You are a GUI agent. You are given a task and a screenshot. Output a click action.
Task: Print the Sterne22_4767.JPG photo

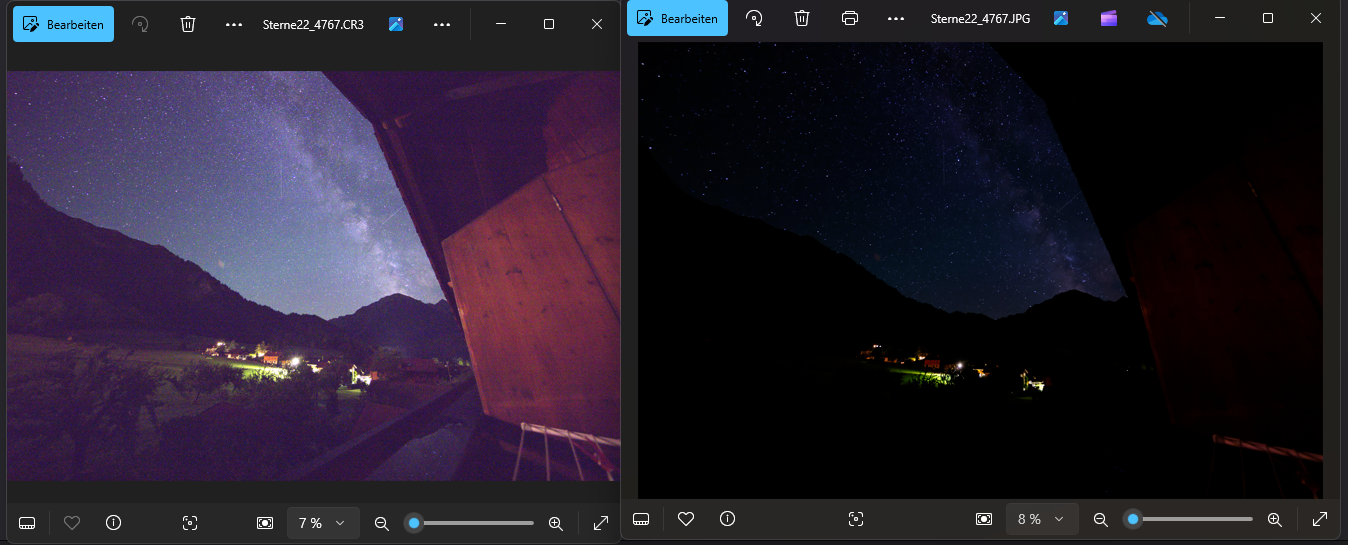point(849,18)
